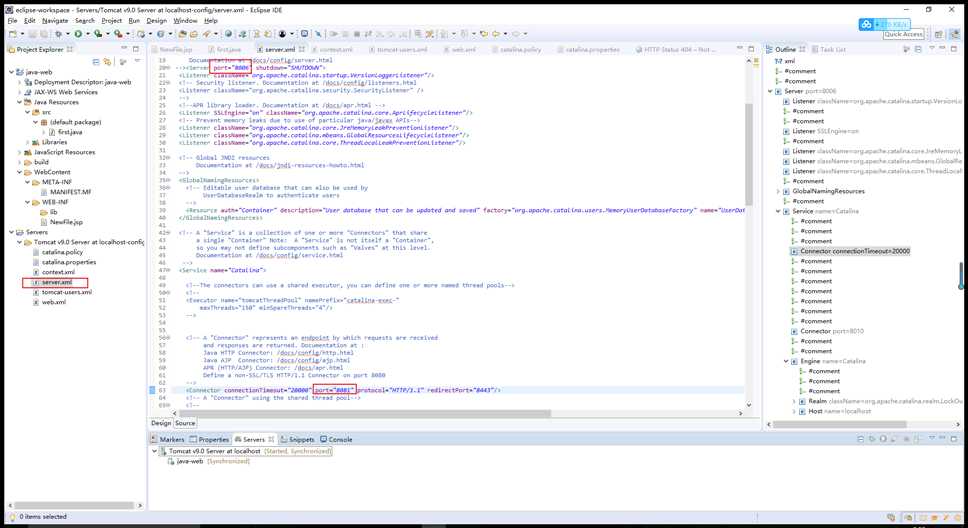968x528 pixels.
Task: Select java-web module in Servers view
Action: (208, 461)
